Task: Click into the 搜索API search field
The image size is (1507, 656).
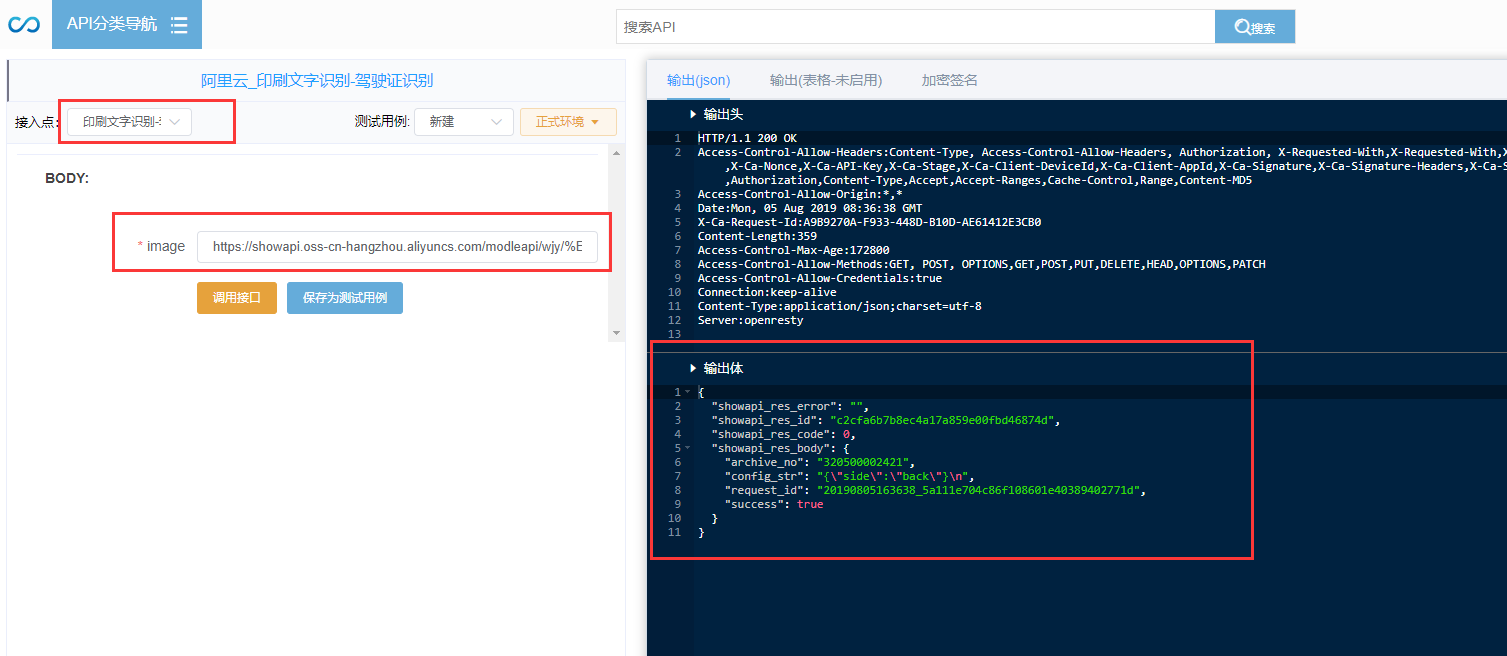Action: (x=915, y=27)
